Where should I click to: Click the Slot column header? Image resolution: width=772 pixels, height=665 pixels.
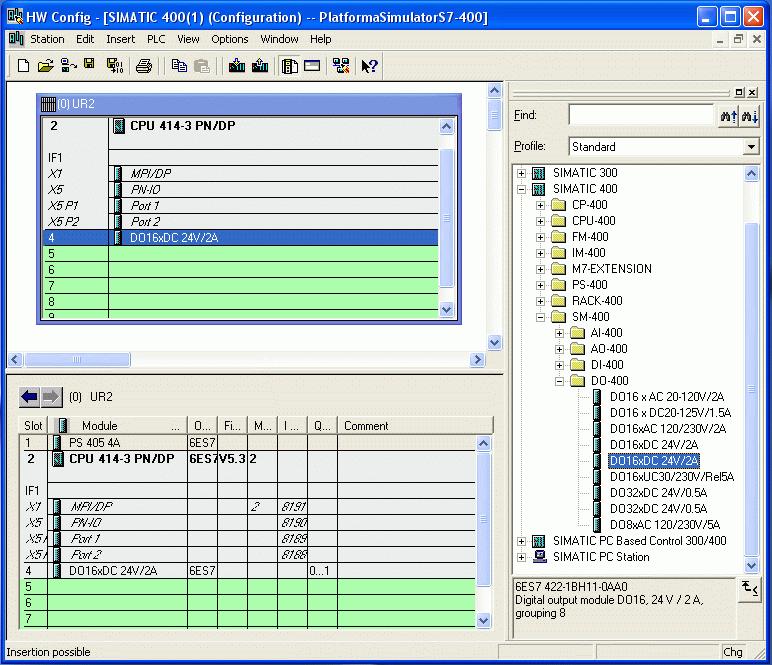tap(33, 425)
